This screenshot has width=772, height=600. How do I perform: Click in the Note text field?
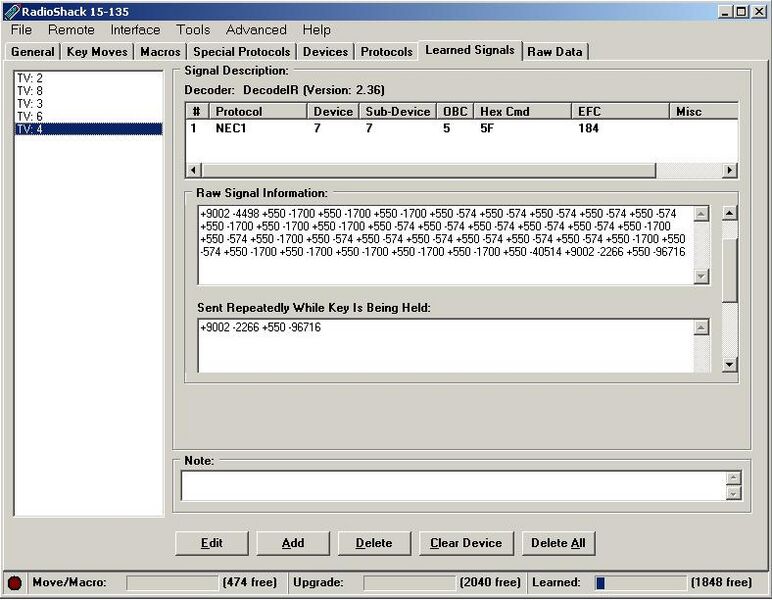453,486
